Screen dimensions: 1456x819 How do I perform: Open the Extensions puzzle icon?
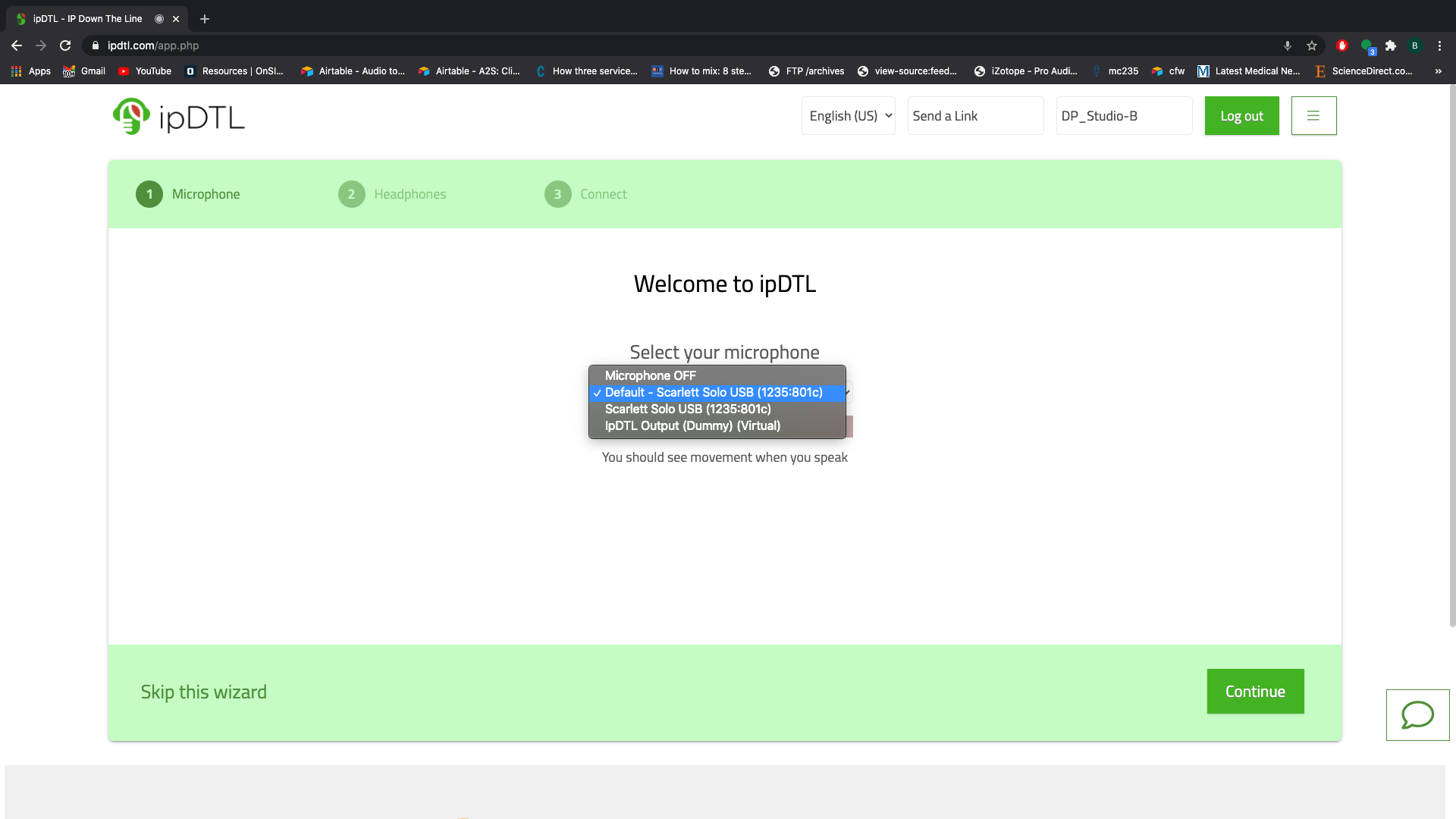1391,45
